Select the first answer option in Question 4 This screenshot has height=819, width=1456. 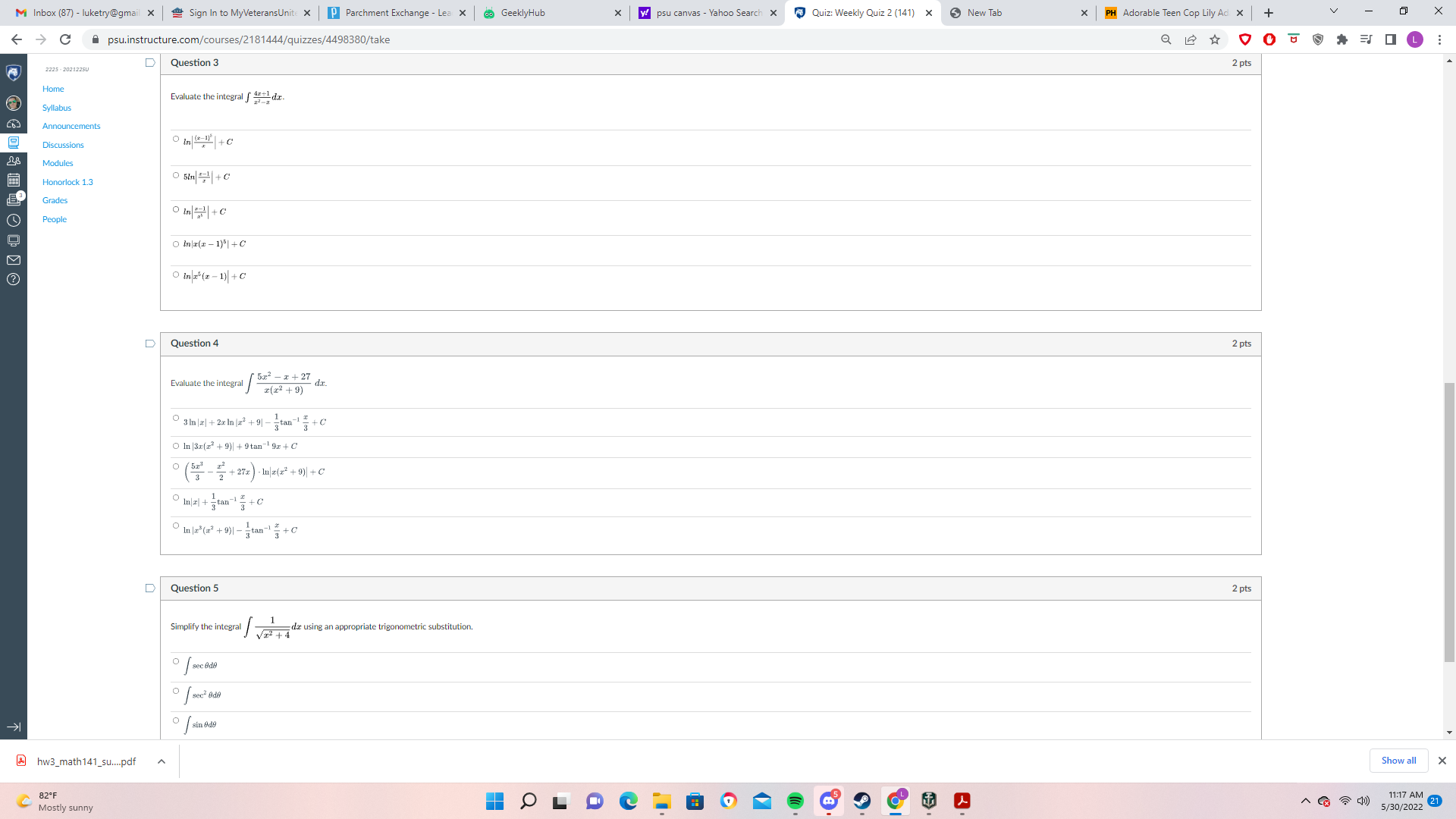coord(175,416)
